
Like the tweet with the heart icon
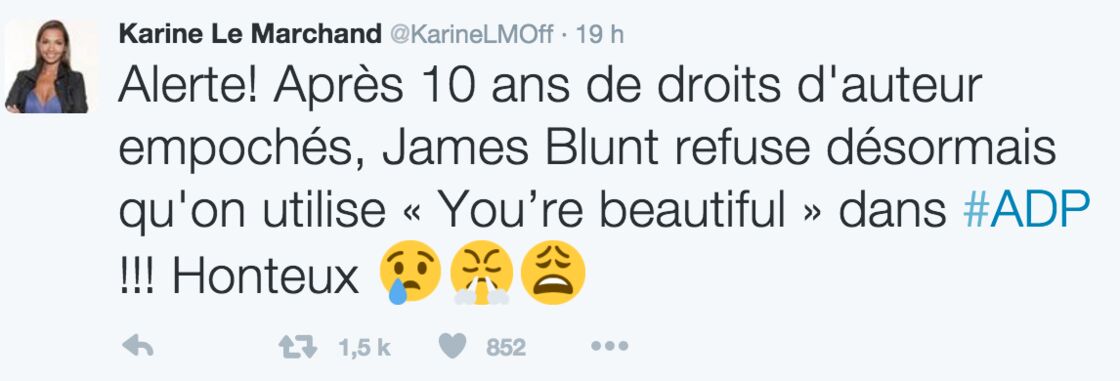pos(451,347)
